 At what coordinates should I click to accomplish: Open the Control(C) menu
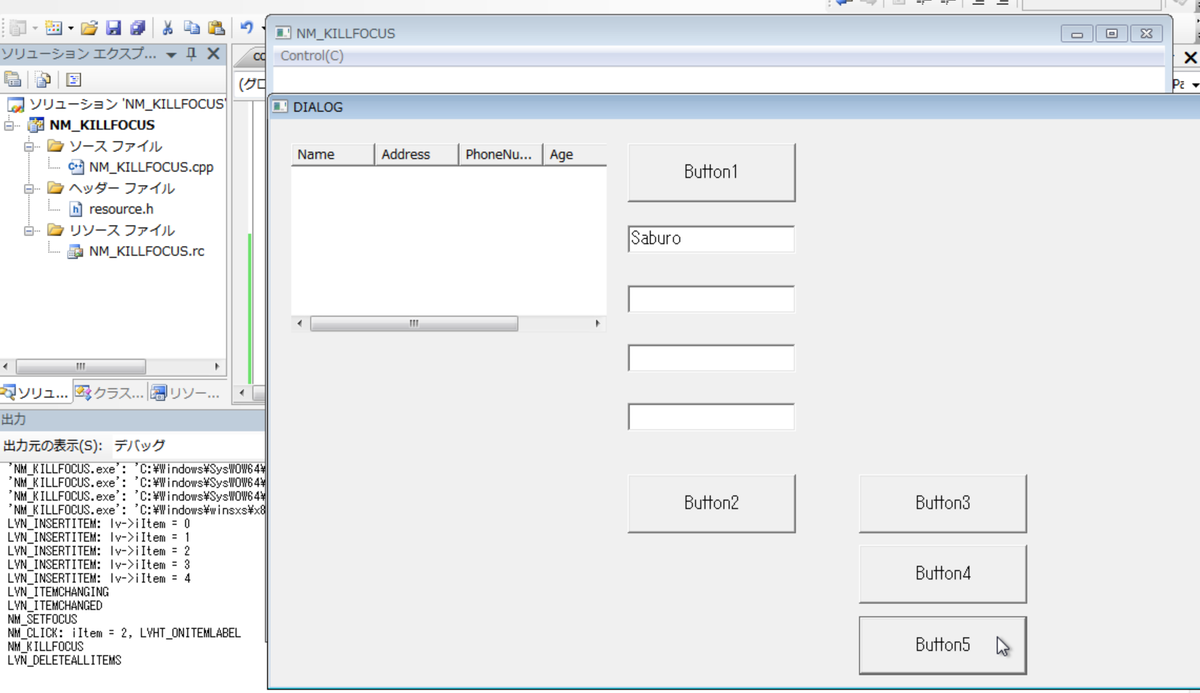click(x=312, y=56)
